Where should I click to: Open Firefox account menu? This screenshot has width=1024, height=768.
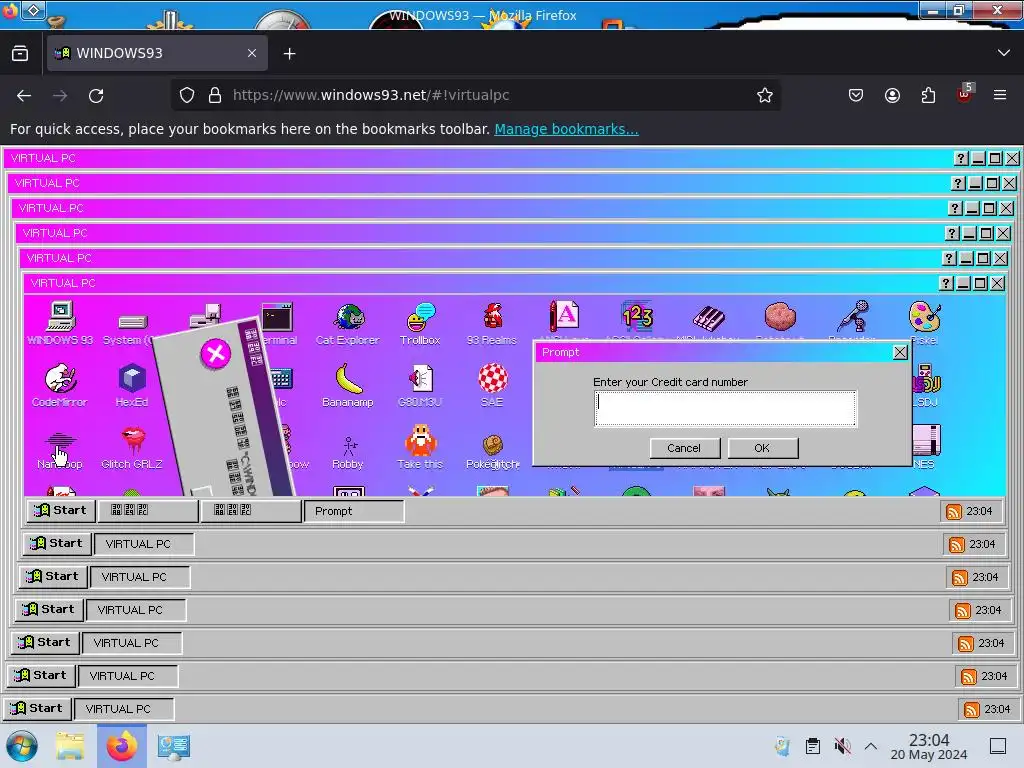click(x=892, y=95)
